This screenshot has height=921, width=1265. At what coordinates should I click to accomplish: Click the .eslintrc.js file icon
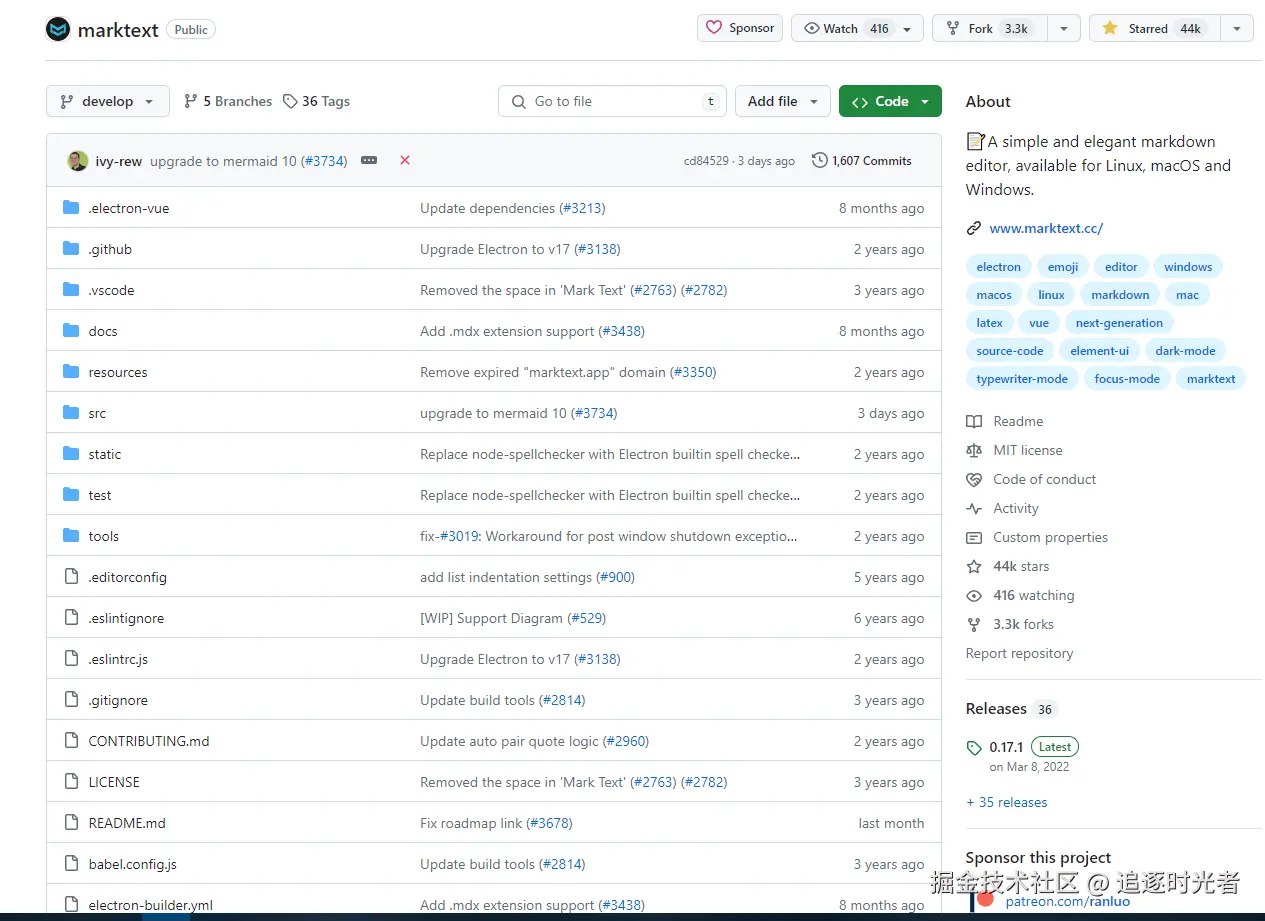point(71,659)
